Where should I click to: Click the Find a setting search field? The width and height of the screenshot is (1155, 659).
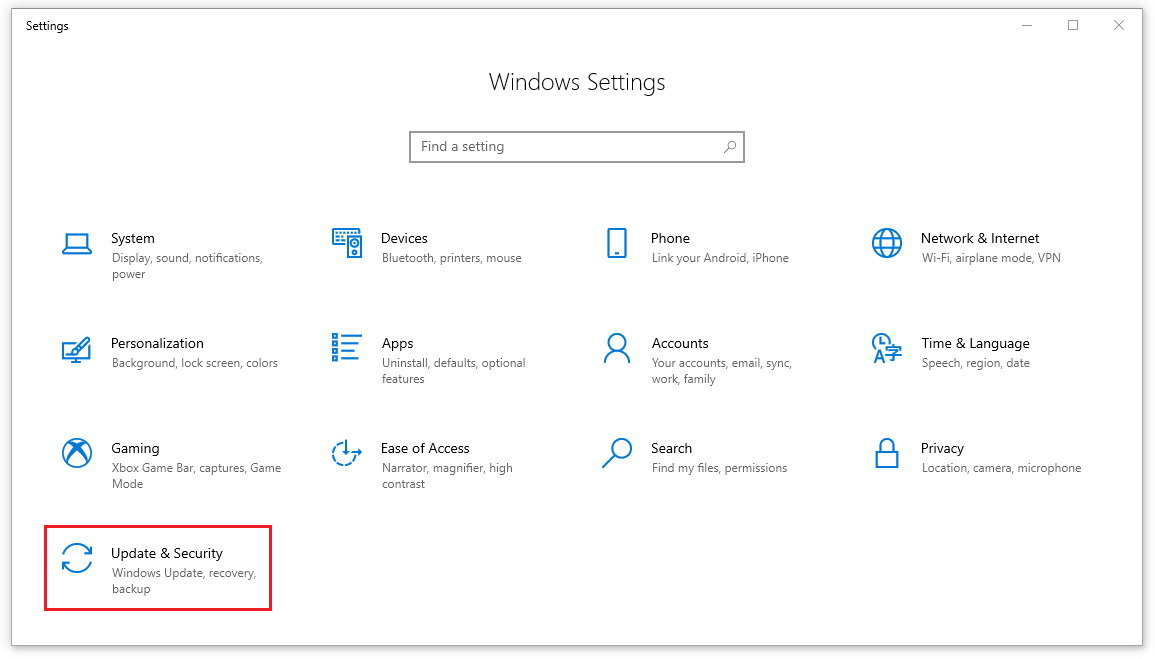pos(560,146)
